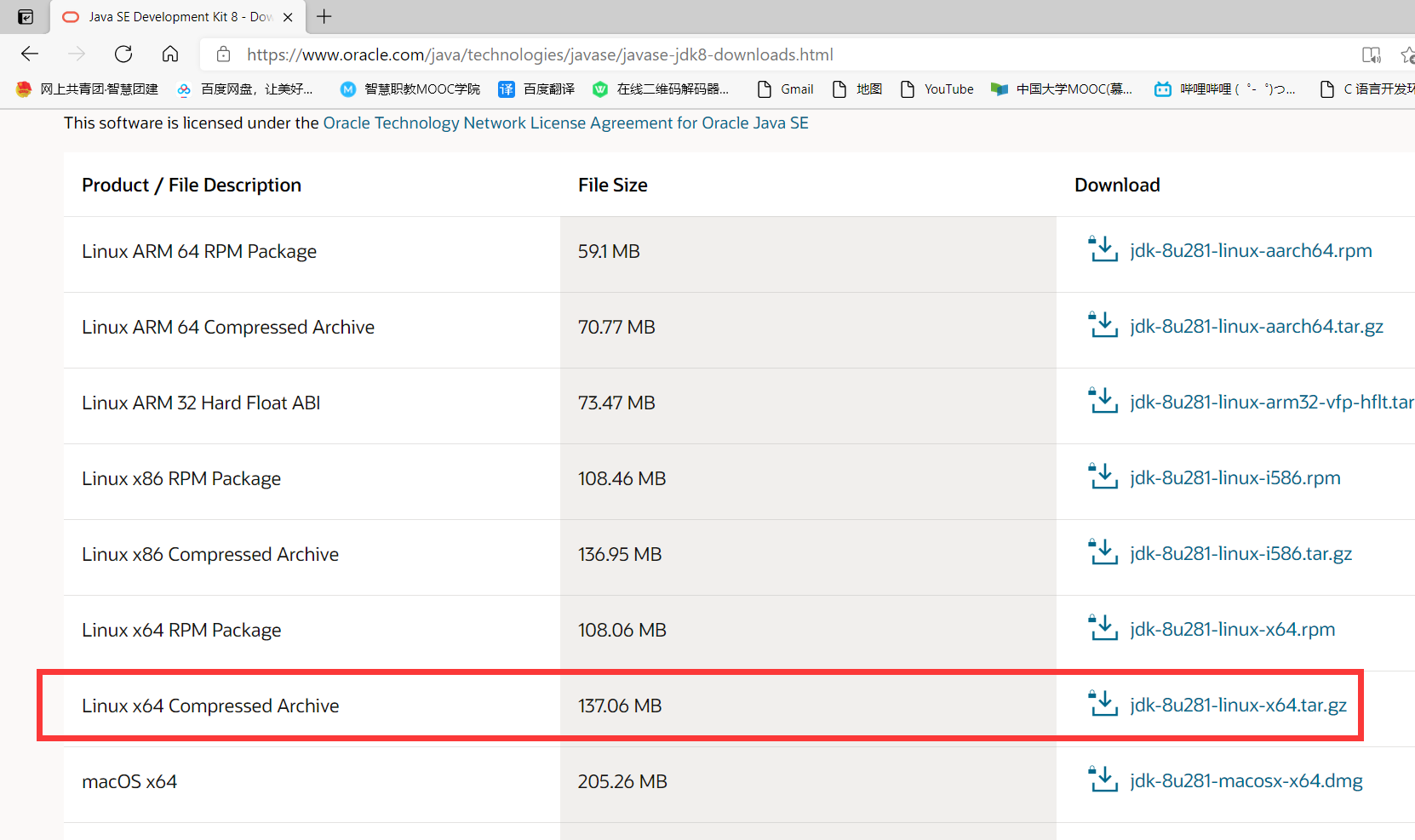Select 'Linux ARM 64 RPM Package' text

[x=199, y=252]
